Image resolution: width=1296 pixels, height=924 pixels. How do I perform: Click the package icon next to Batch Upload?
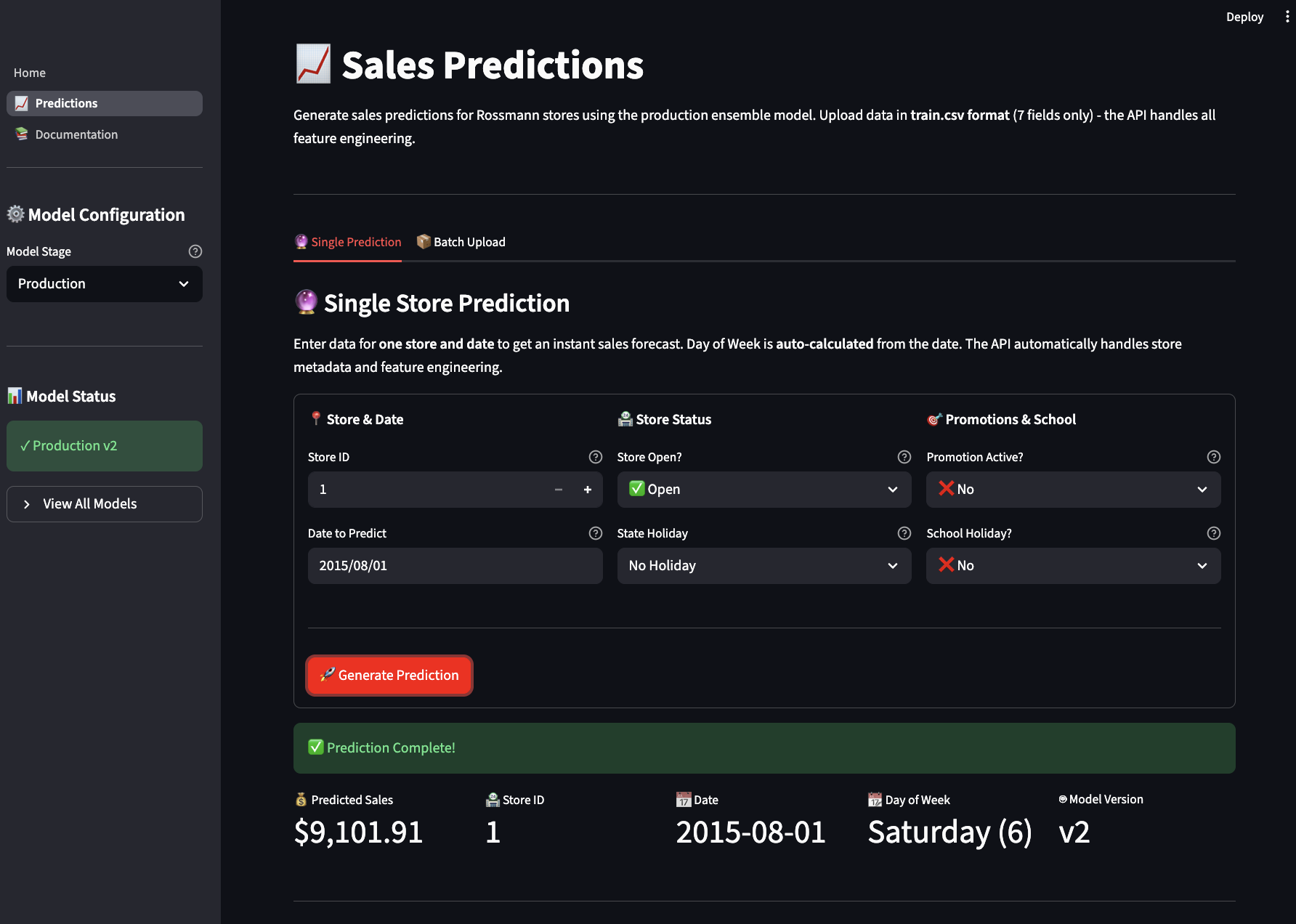click(x=424, y=241)
